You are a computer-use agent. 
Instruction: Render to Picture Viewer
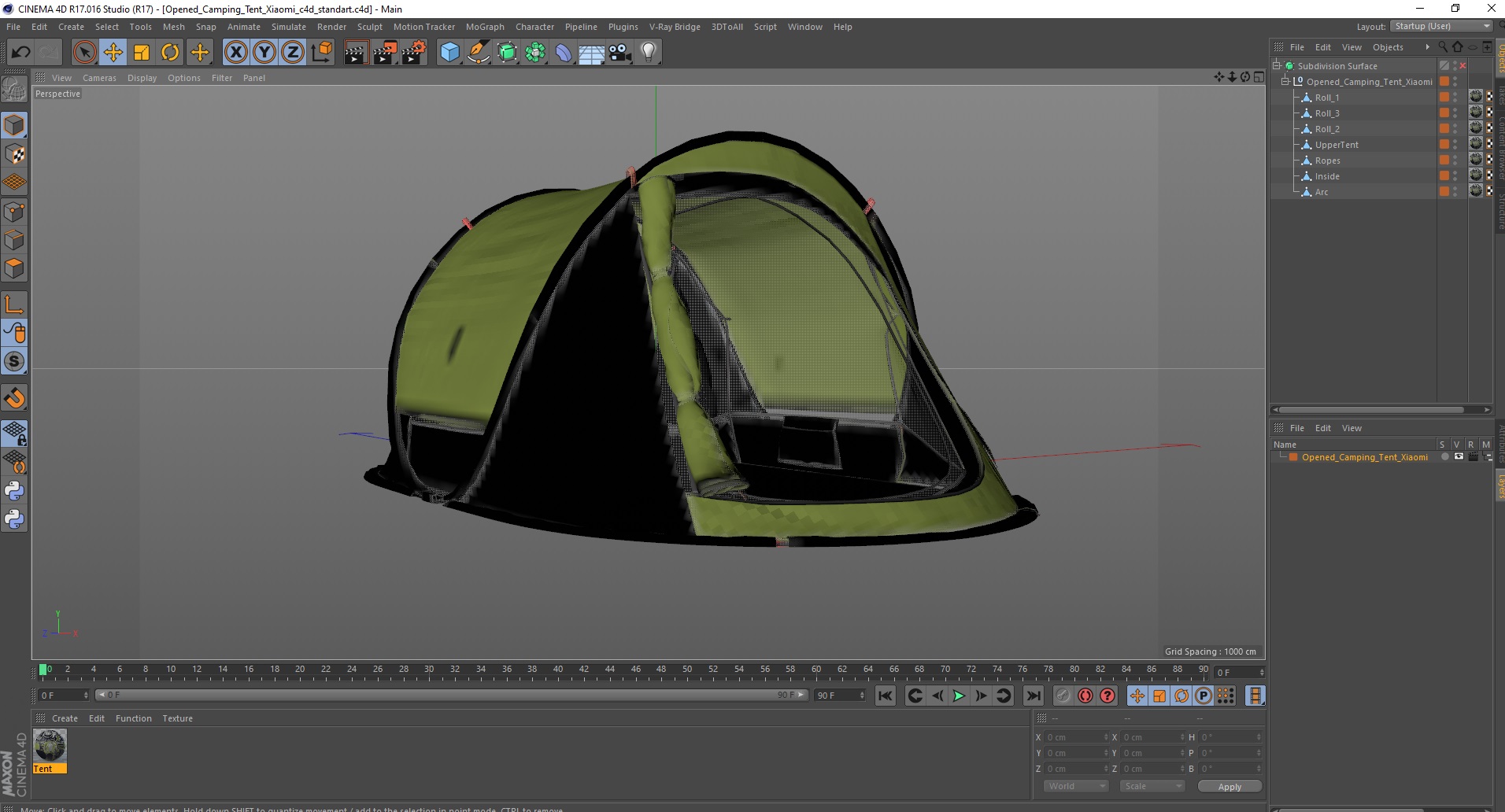coord(385,53)
